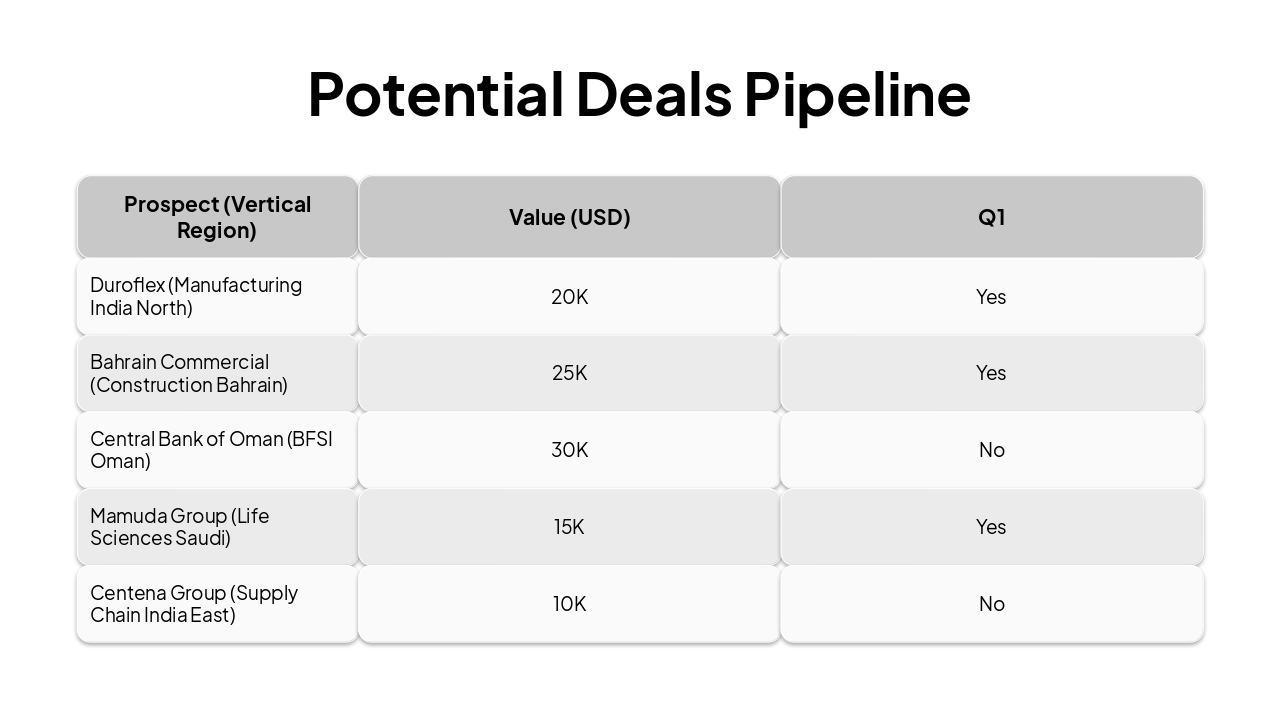This screenshot has width=1280, height=720.
Task: Click the 10K value cell
Action: click(569, 604)
